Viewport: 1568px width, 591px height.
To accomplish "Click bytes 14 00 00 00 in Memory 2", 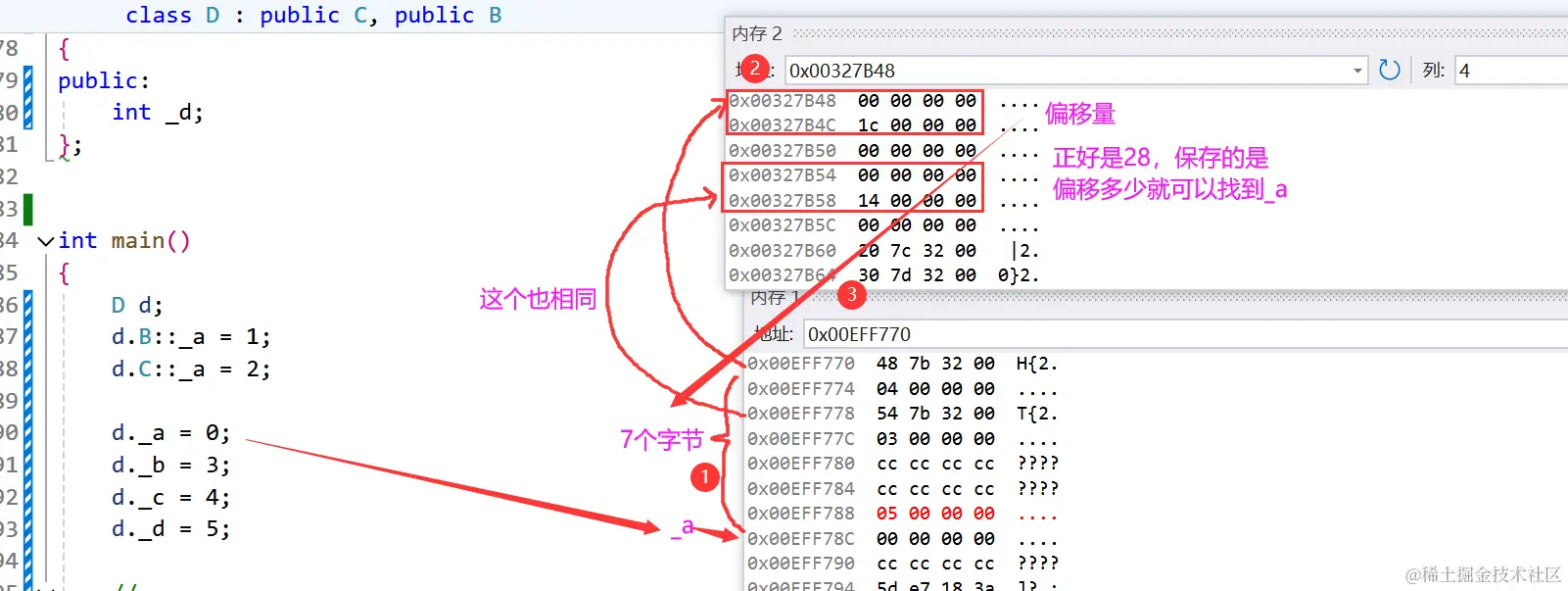I will point(917,200).
